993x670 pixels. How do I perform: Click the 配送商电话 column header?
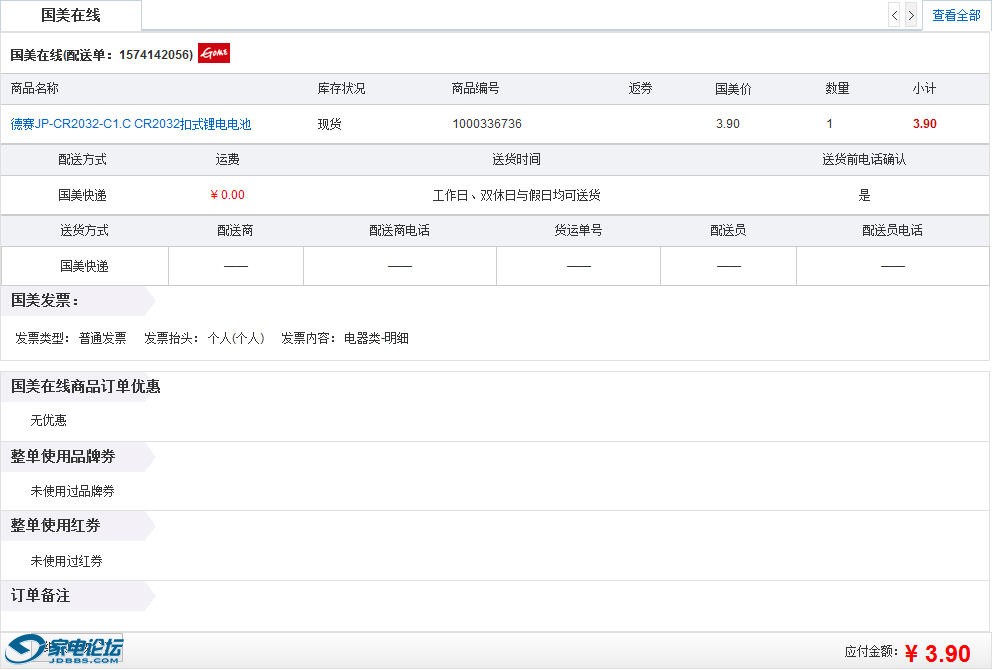(400, 231)
